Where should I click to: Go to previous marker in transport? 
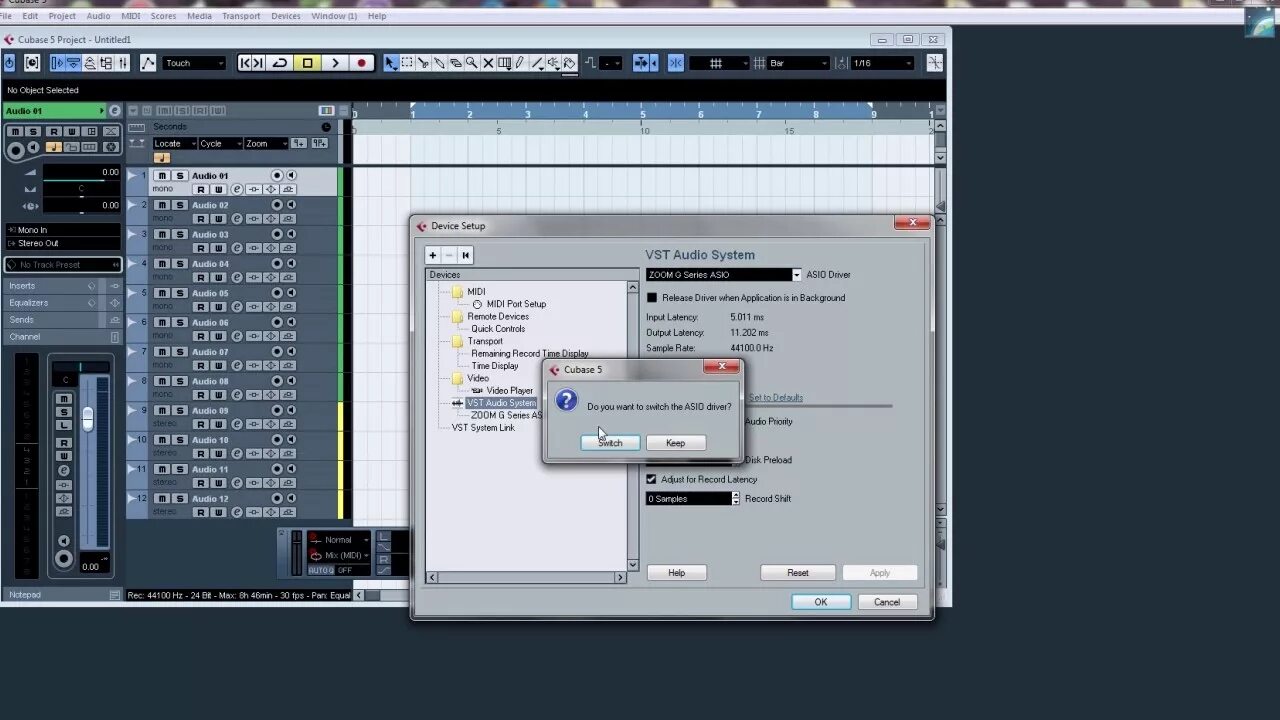click(245, 63)
